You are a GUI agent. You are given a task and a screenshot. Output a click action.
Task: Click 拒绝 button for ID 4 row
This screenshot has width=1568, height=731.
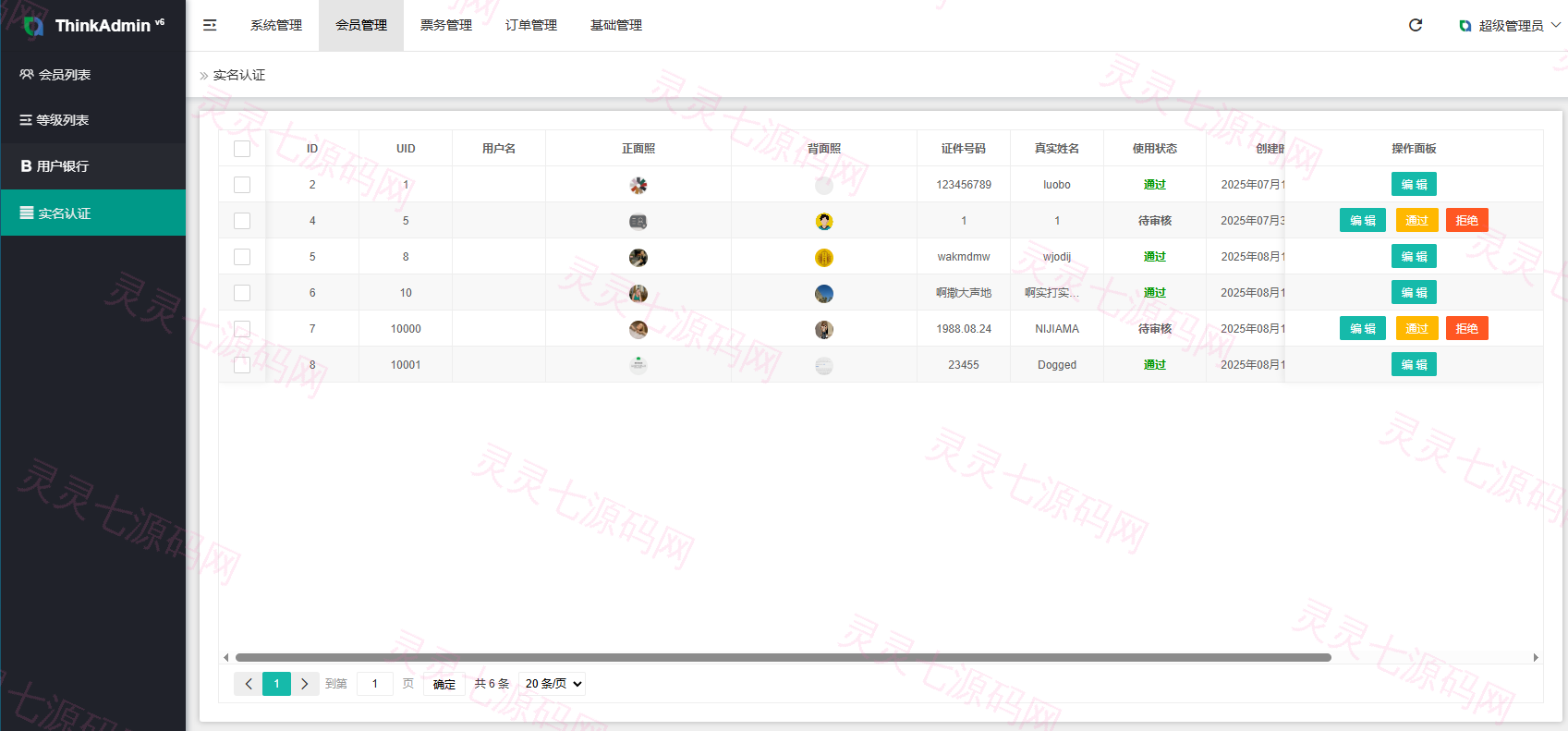point(1467,221)
